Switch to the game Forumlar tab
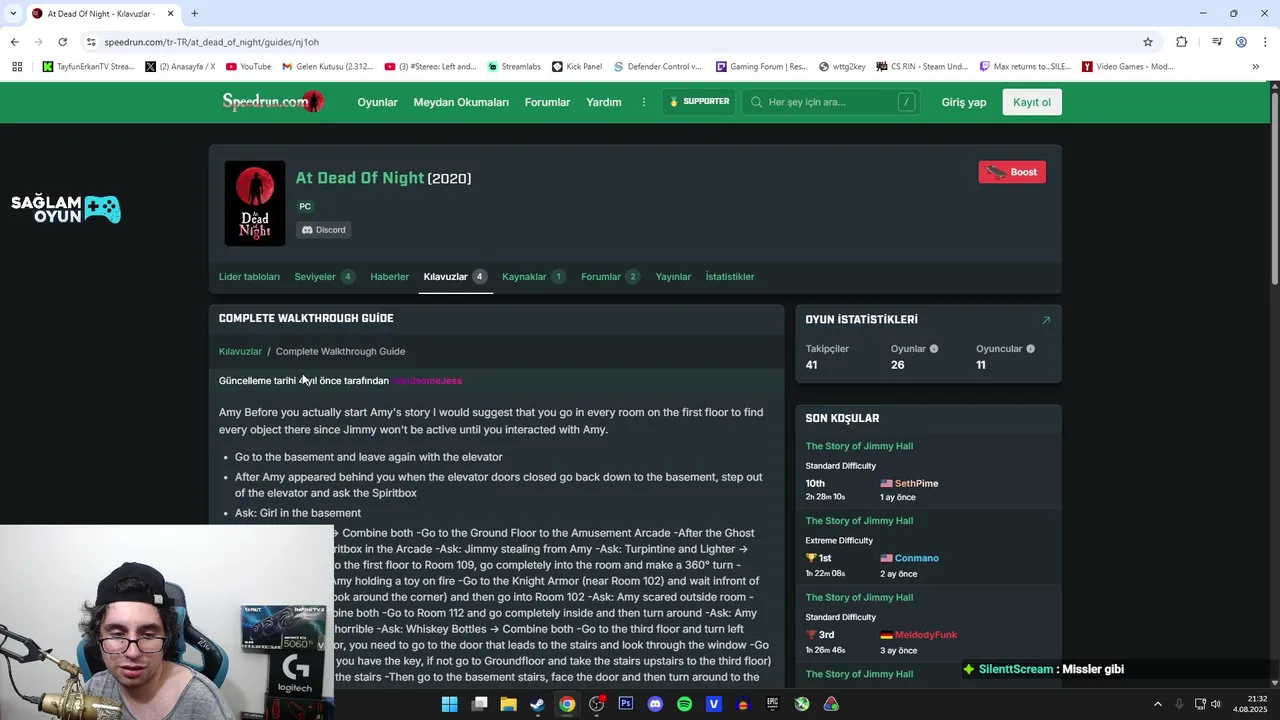This screenshot has width=1280, height=720. point(610,277)
